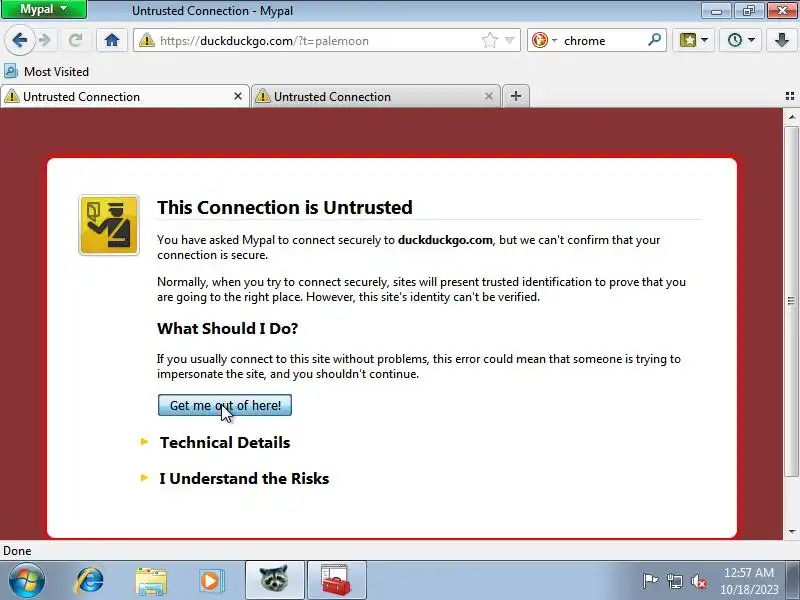Launch Internet Explorer from taskbar
Viewport: 800px width, 600px height.
89,581
